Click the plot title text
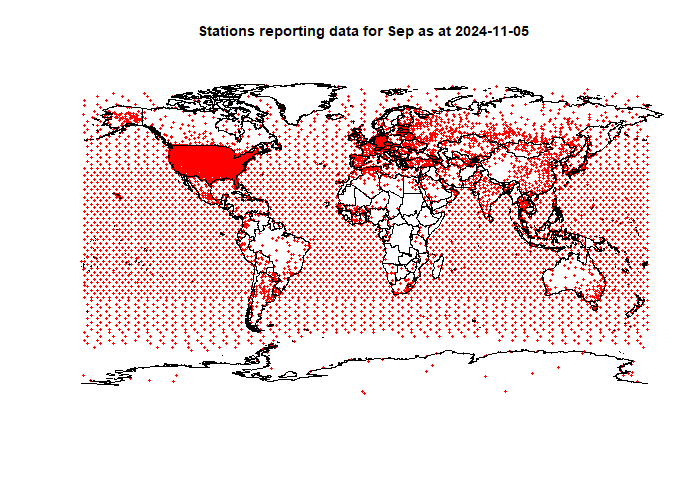Screen dimensions: 700x480 363,31
